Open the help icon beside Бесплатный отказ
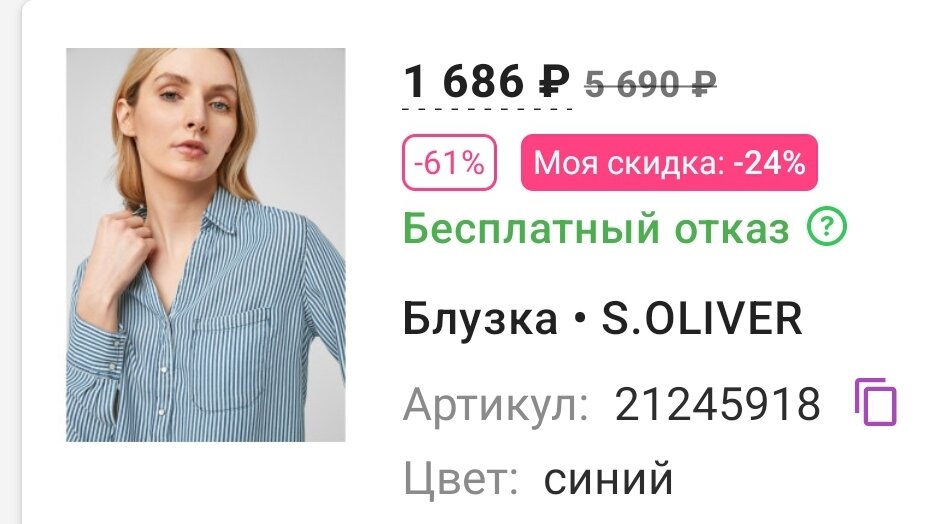This screenshot has width=948, height=524. [x=827, y=227]
